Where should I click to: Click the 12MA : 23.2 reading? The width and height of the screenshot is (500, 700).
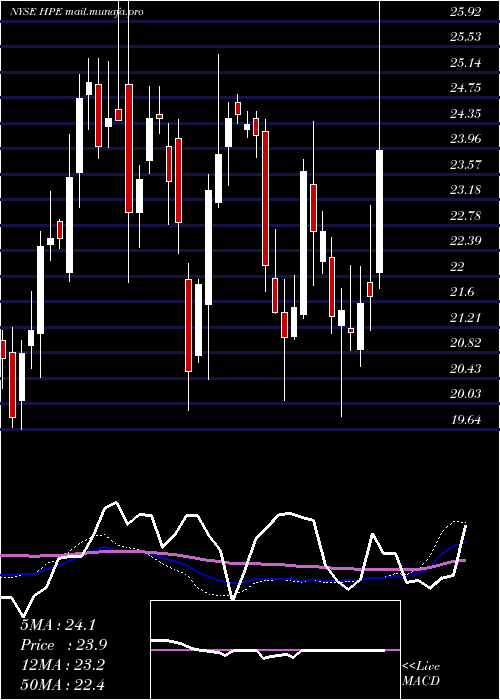pos(62,665)
